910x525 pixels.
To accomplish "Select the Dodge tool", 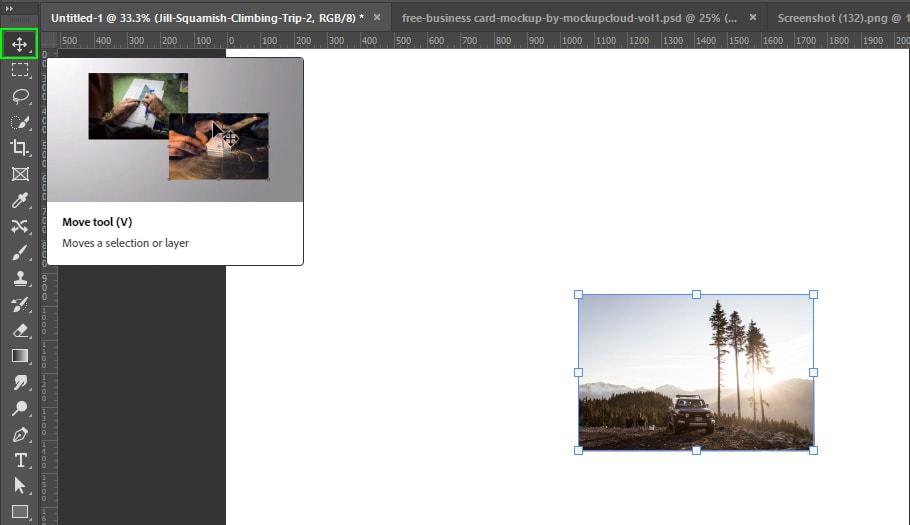I will coord(20,408).
